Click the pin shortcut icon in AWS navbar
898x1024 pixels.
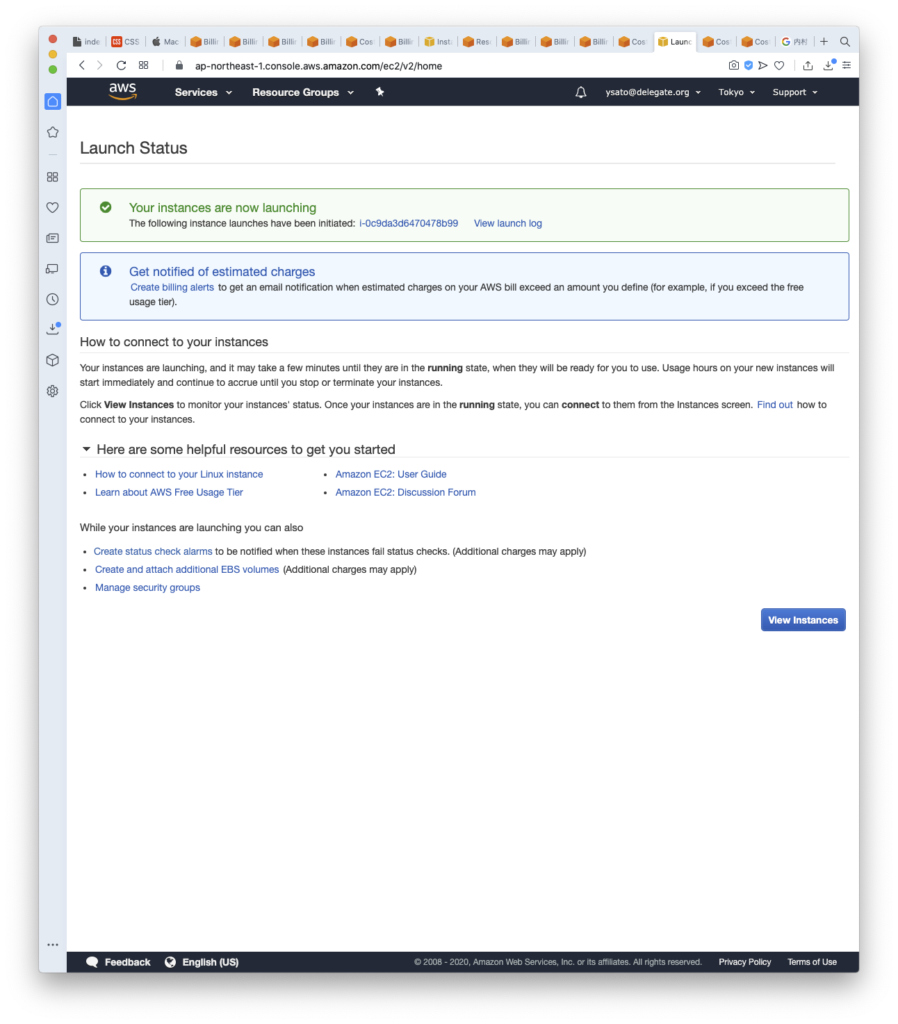coord(379,92)
